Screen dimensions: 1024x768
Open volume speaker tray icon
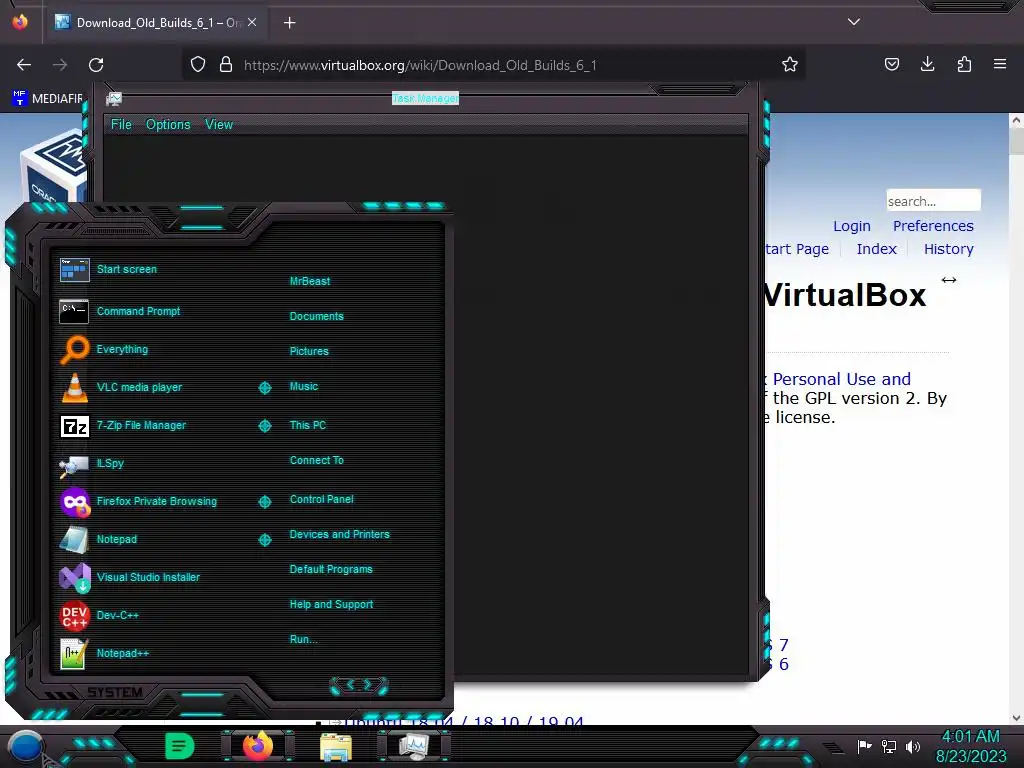click(912, 746)
